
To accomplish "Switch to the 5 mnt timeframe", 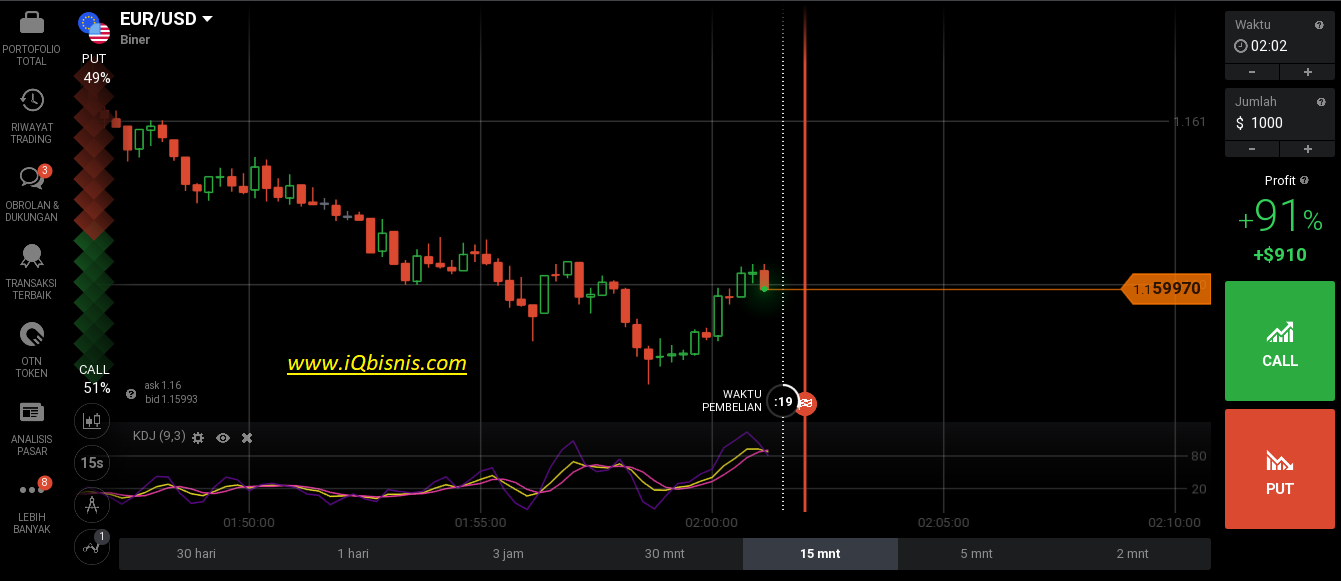I will (976, 553).
